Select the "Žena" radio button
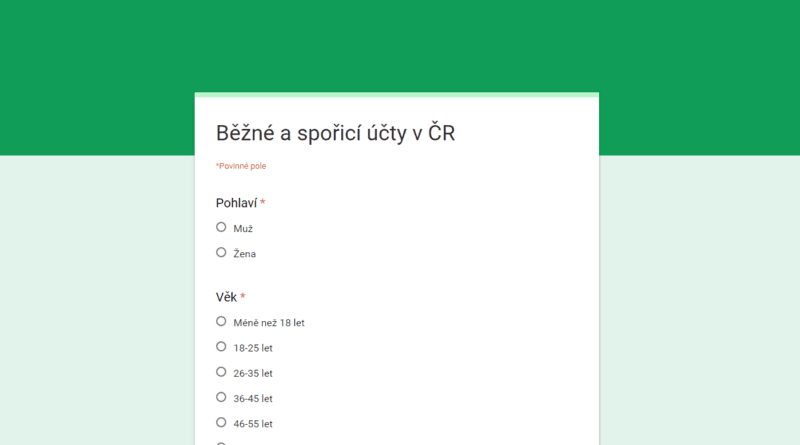 click(221, 252)
